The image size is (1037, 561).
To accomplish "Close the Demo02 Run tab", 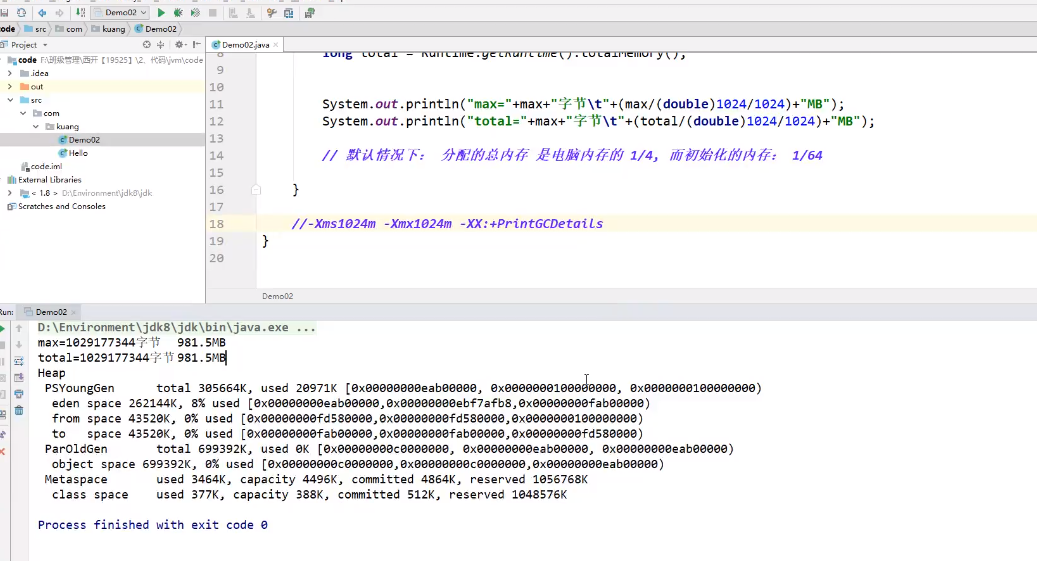I will [x=73, y=312].
